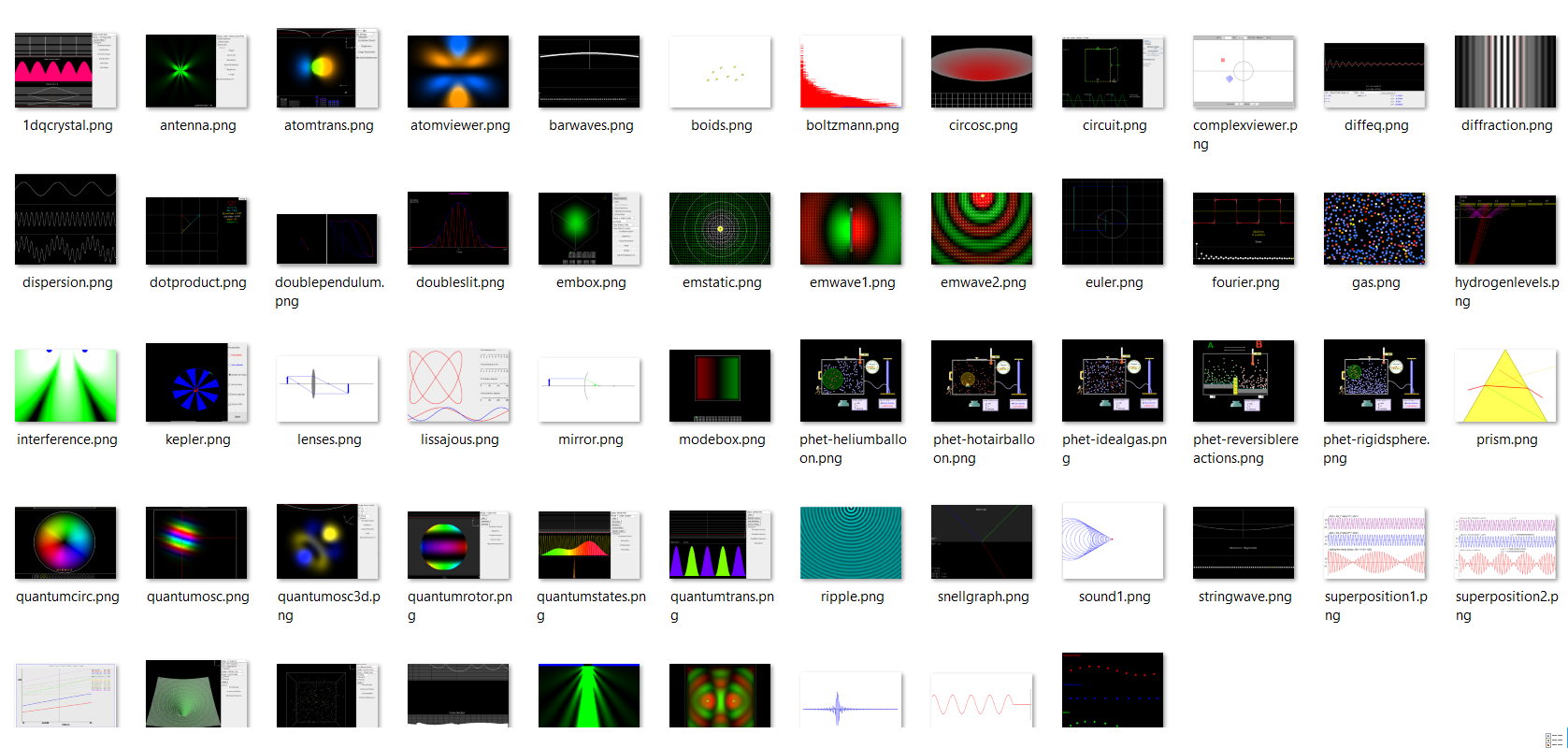This screenshot has width=1568, height=748.
Task: Choose the gas.png particle thumbnail
Action: pyautogui.click(x=1374, y=228)
